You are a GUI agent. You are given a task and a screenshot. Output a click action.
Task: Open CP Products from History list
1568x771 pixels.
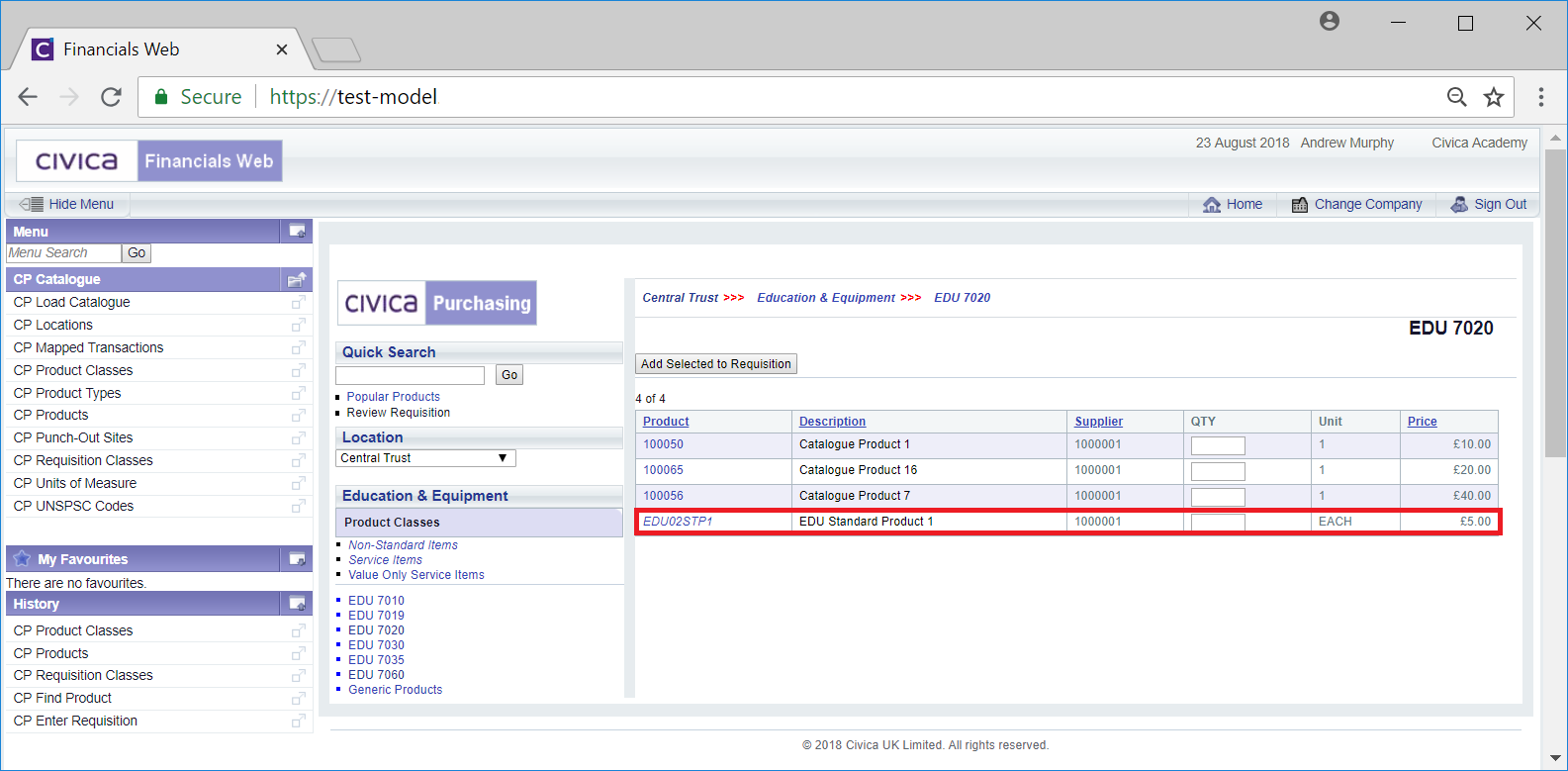tap(51, 653)
